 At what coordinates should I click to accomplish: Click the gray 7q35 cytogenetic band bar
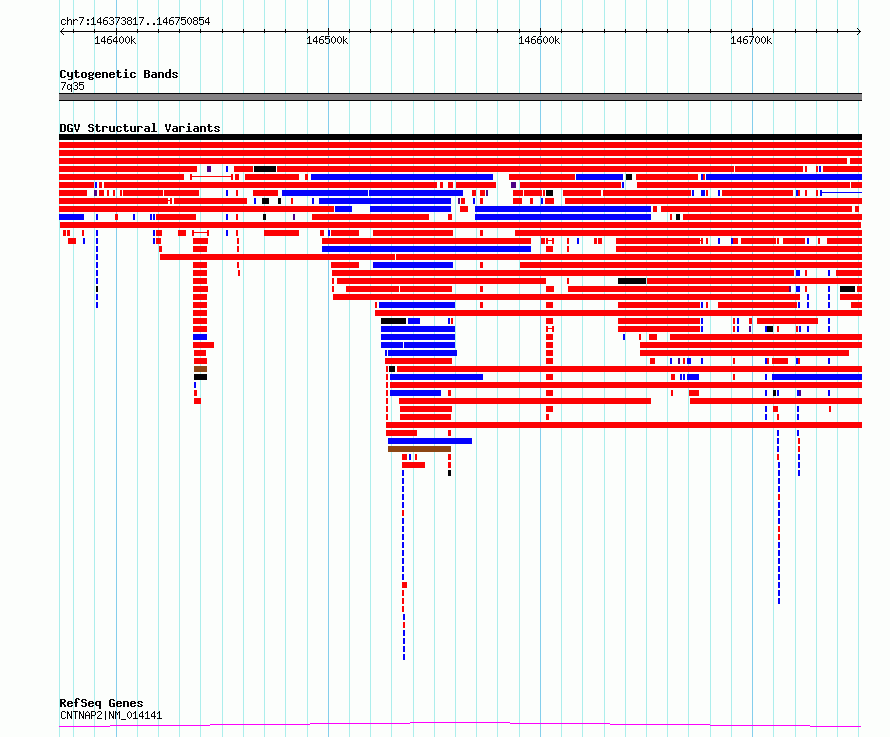tap(460, 97)
